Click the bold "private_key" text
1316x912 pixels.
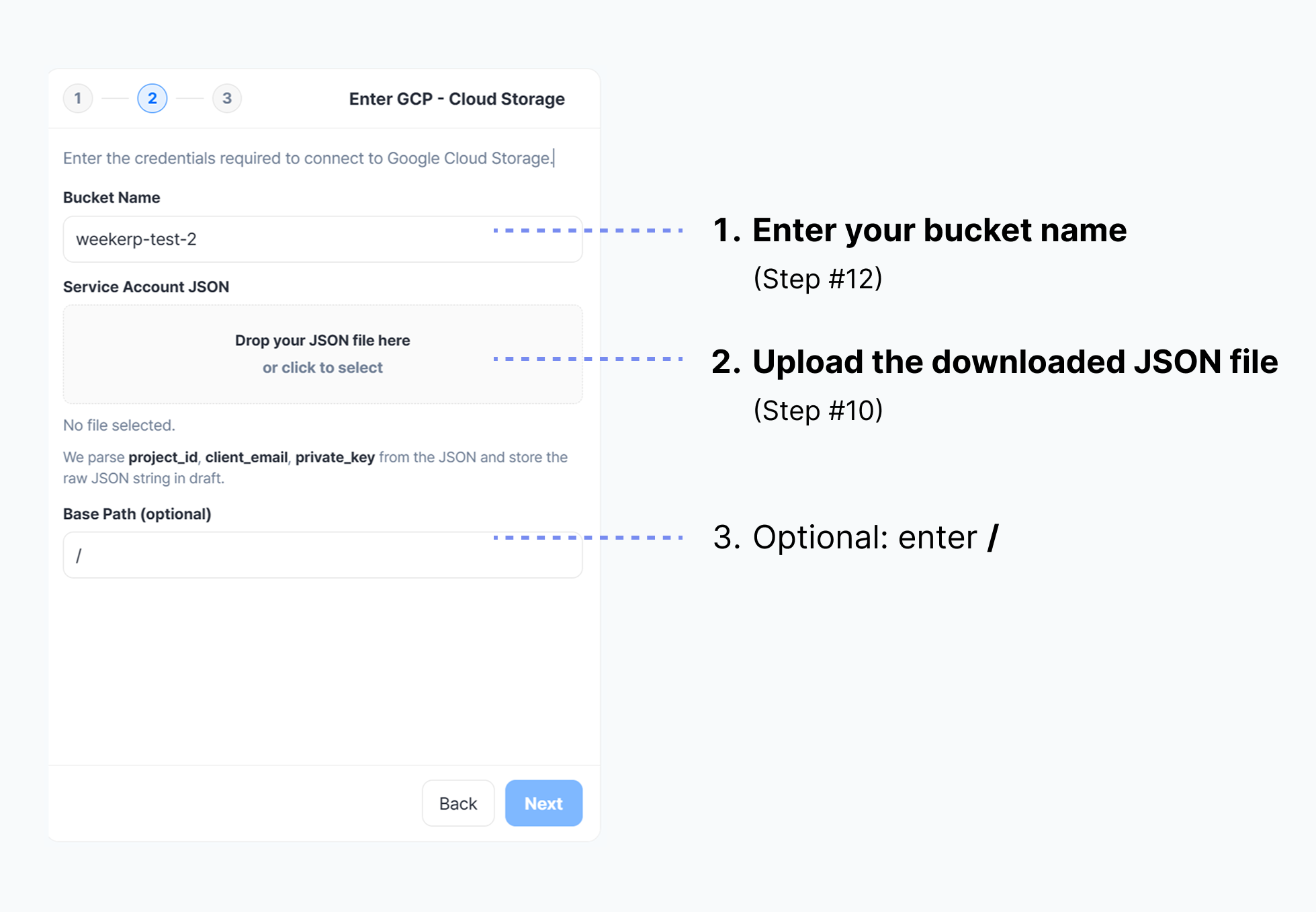335,457
